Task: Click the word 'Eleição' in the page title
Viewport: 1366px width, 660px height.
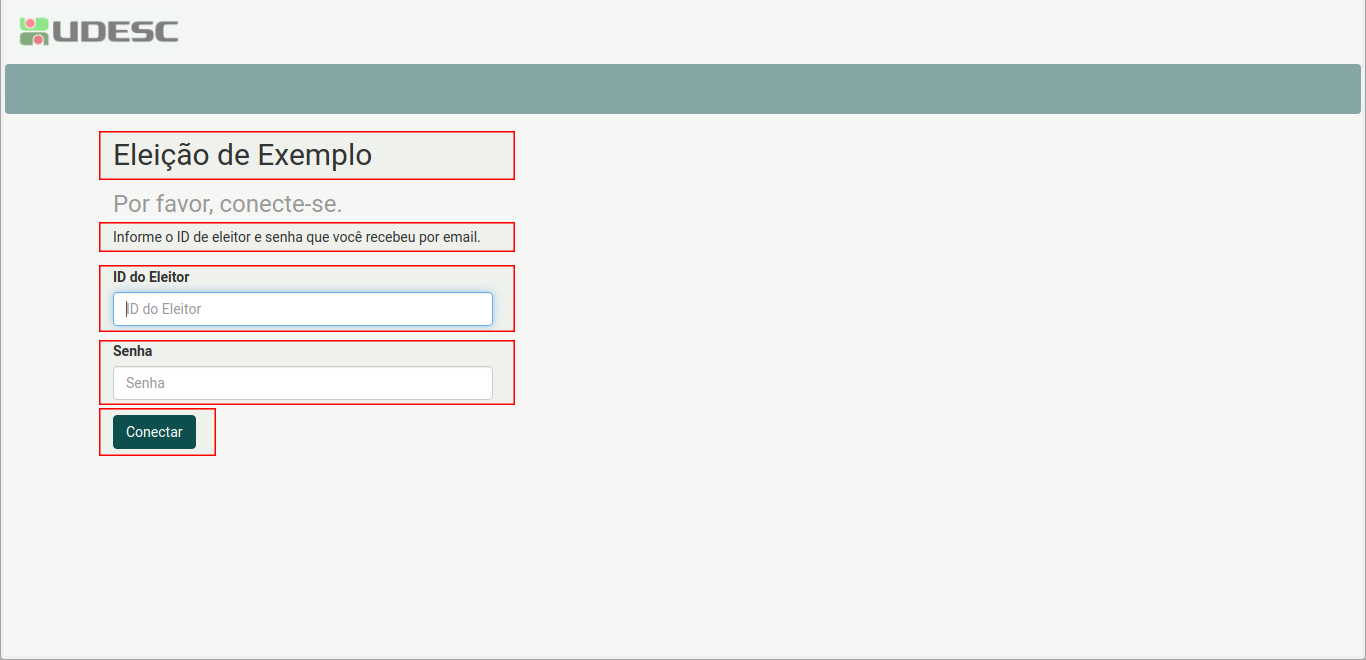Action: [x=160, y=155]
